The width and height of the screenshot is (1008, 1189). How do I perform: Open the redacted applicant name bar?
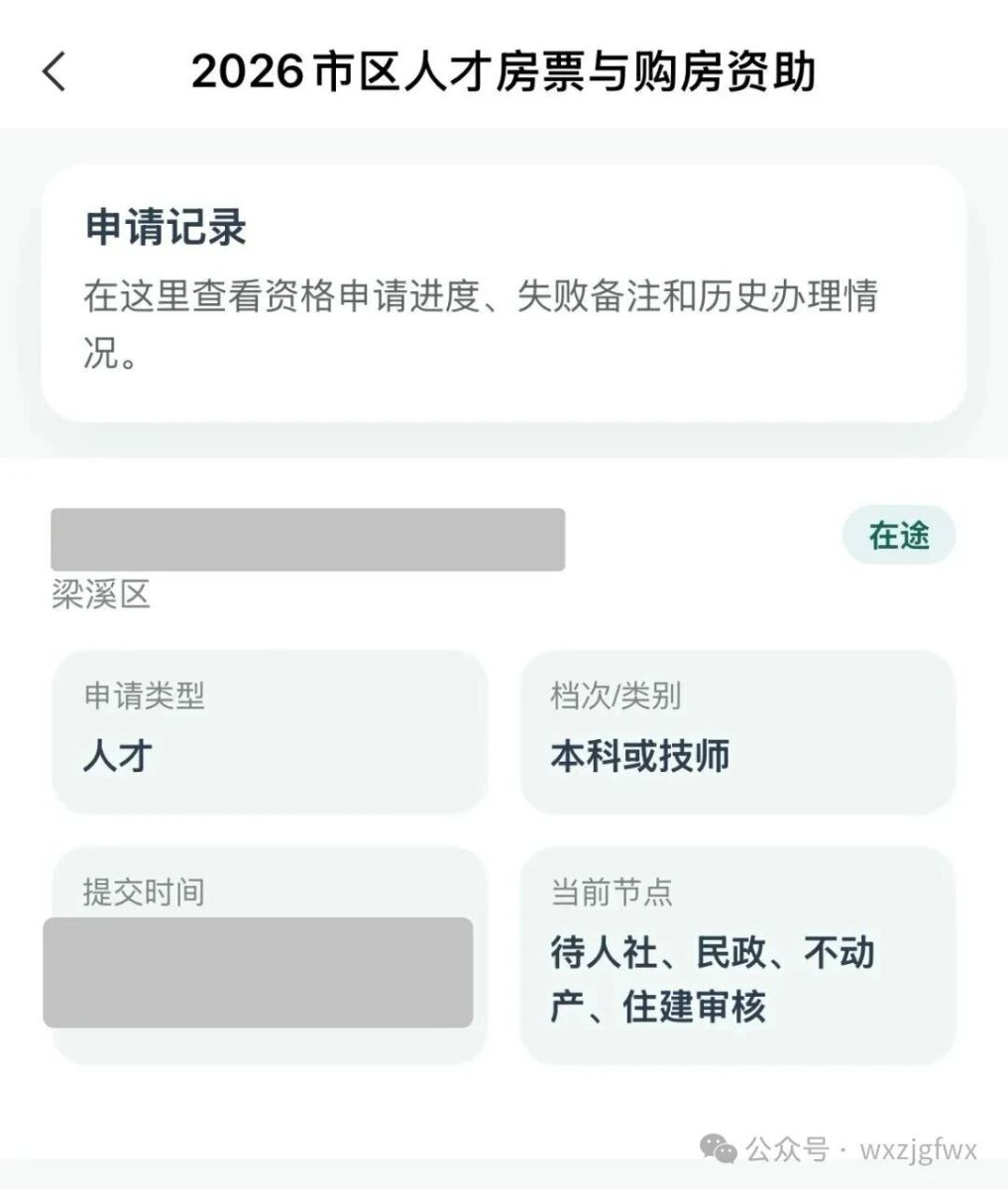307,539
